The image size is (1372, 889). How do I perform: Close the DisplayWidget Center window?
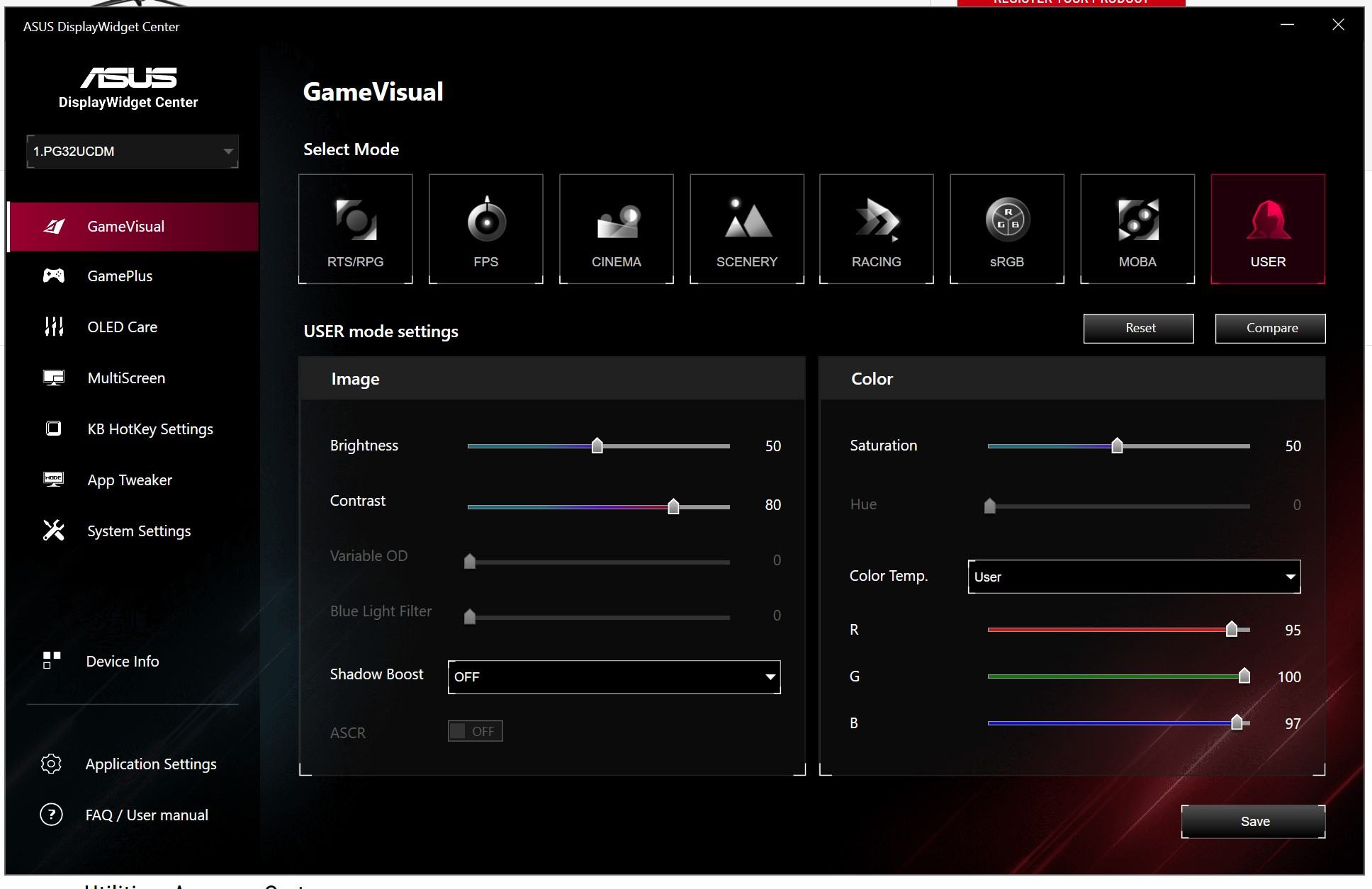pos(1338,25)
